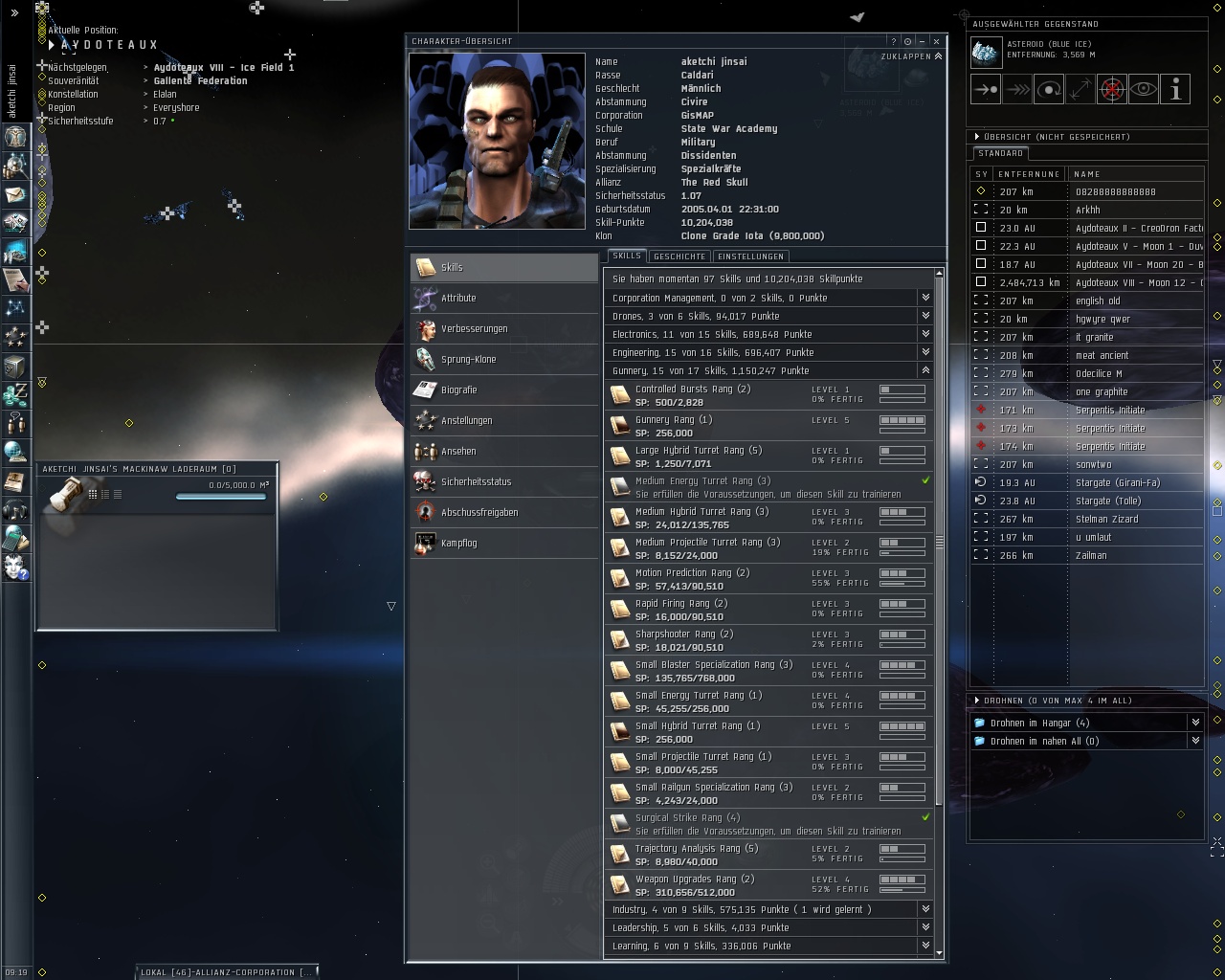Open the Lokal chat channel tab
1225x980 pixels.
[227, 972]
